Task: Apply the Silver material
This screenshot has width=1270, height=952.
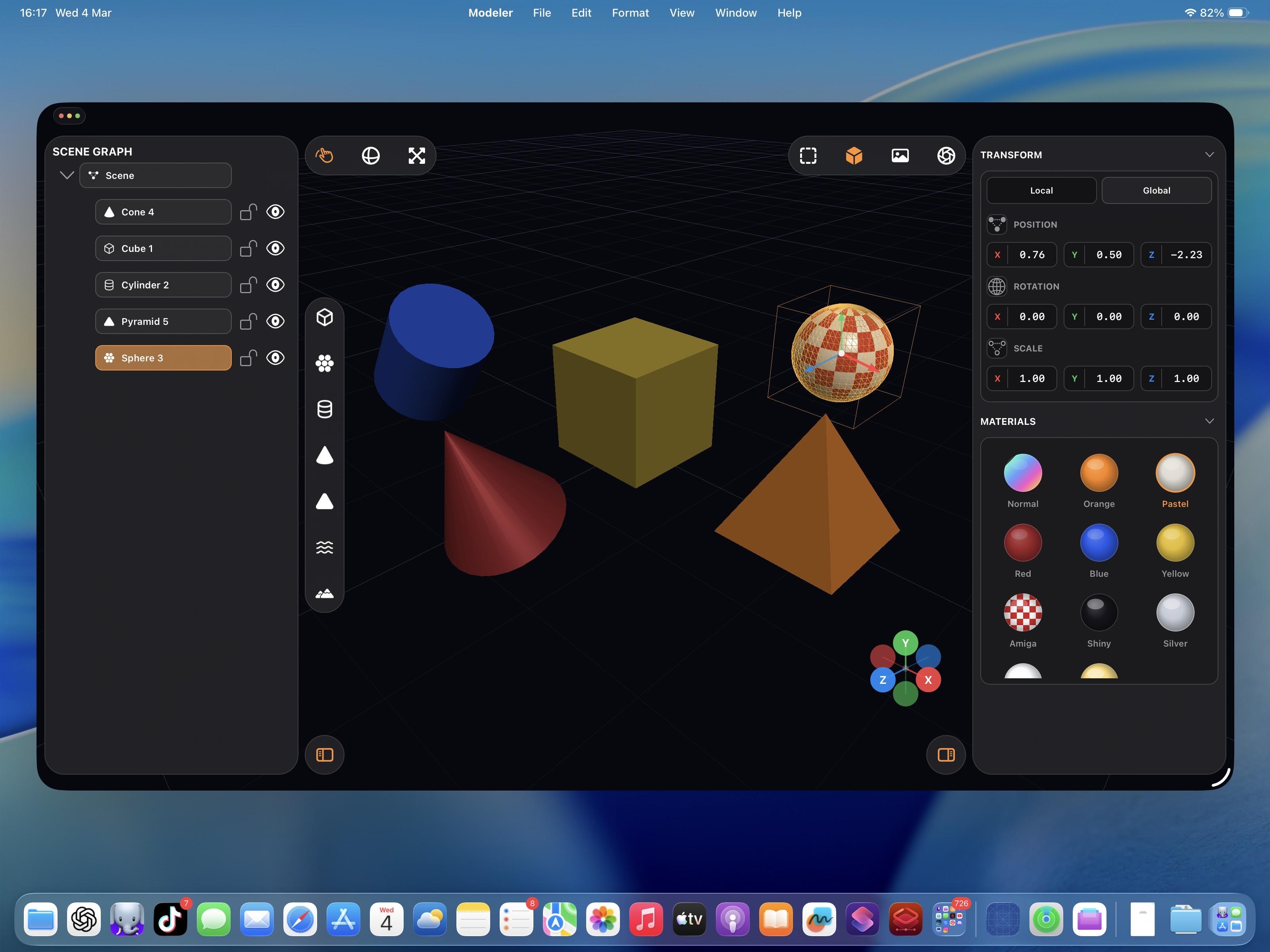Action: [1175, 612]
